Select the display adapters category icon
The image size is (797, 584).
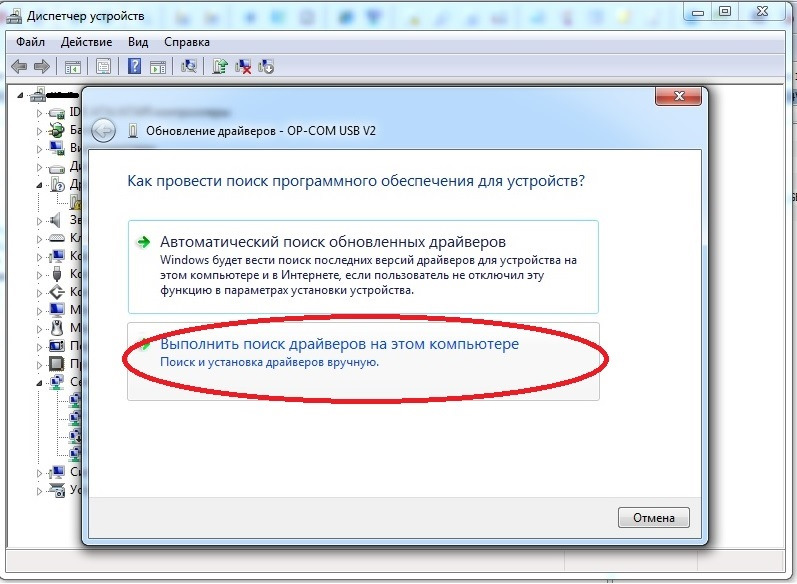57,148
